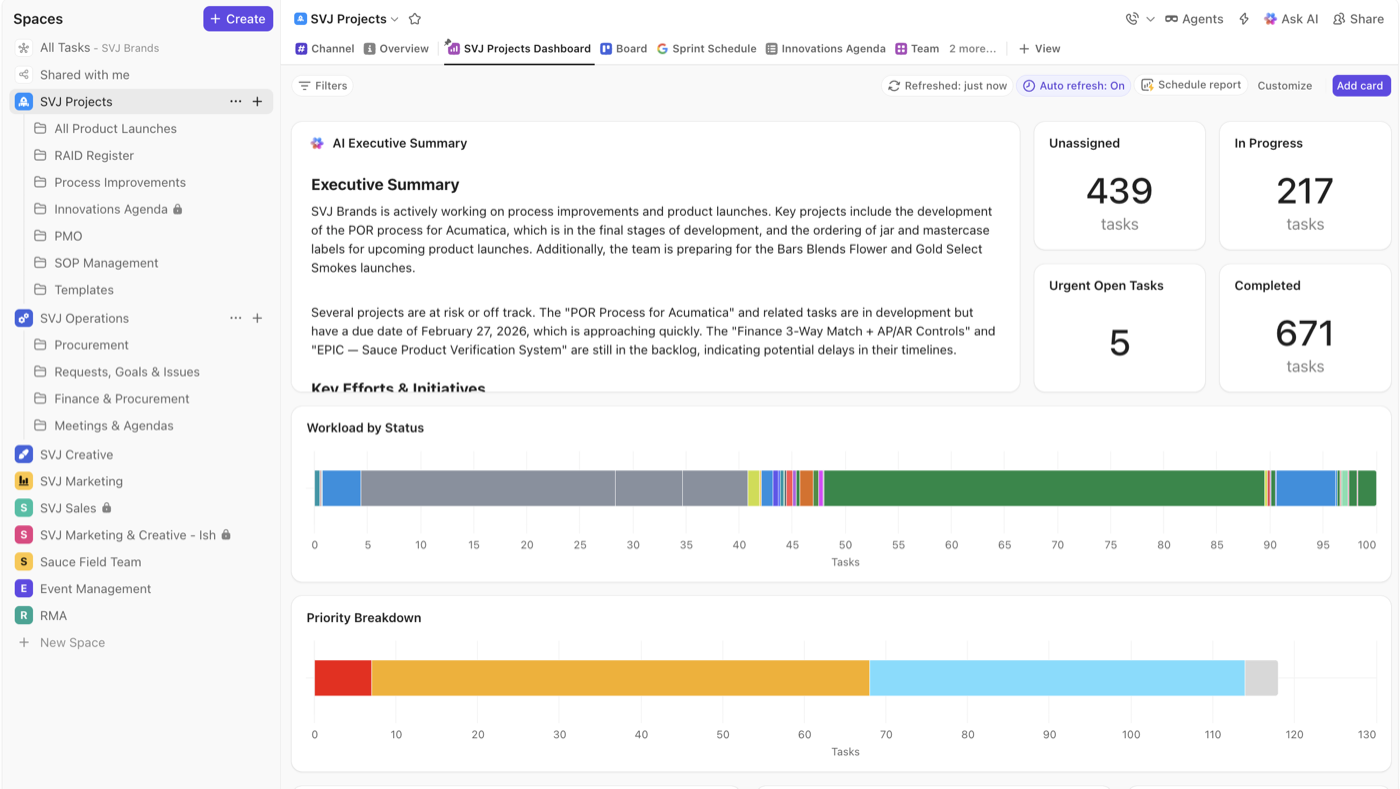Switch to the Channel tab
The height and width of the screenshot is (789, 1400).
tap(325, 48)
